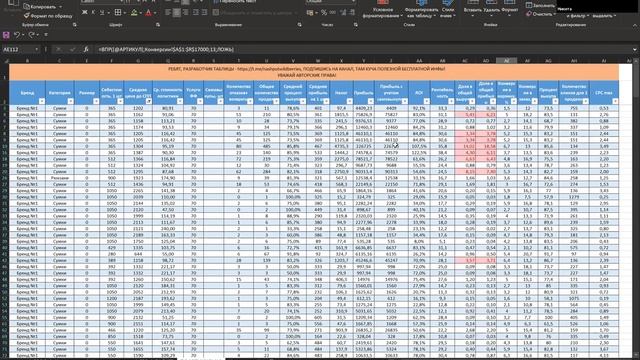Click the cell borders icon
The width and height of the screenshot is (640, 360).
(x=118, y=13)
